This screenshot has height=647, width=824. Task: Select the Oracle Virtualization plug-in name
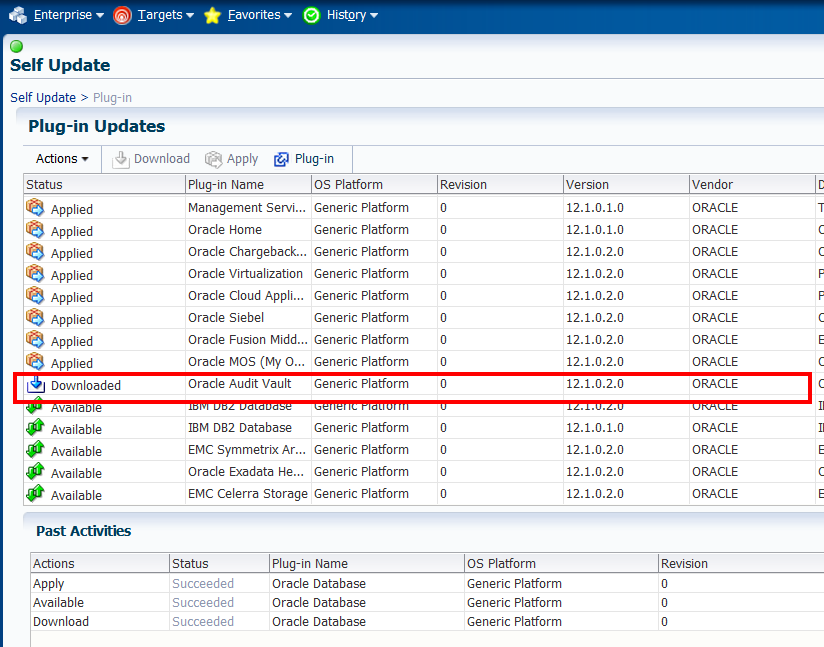point(245,274)
